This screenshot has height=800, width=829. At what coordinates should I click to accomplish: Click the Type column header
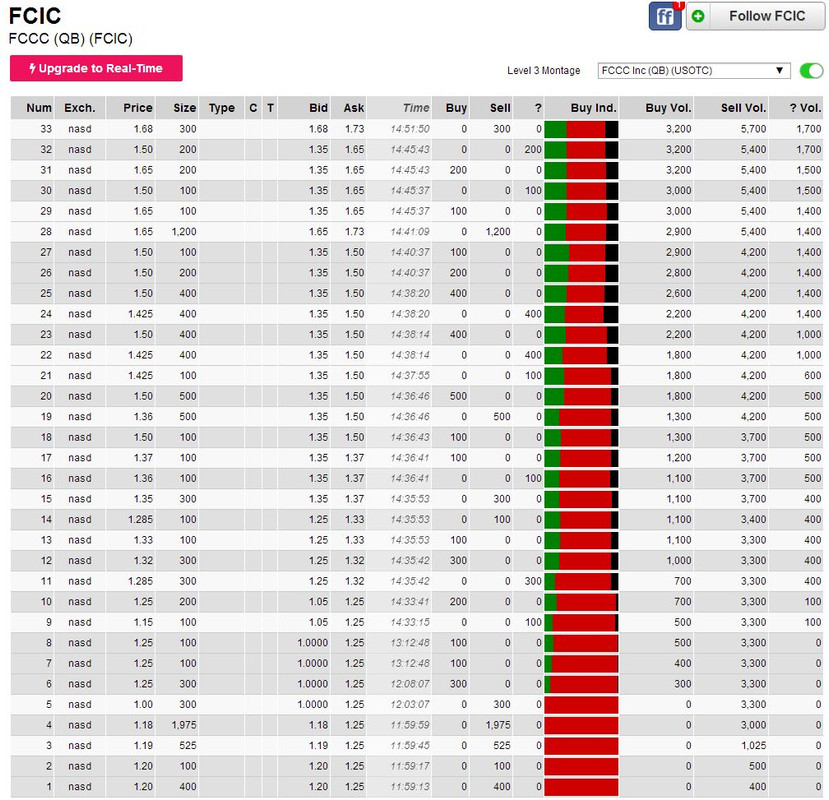(222, 108)
